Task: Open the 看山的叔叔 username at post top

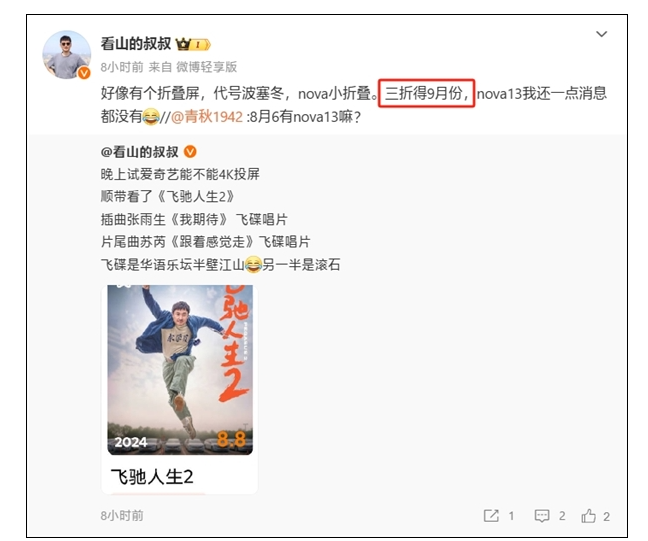Action: (136, 43)
